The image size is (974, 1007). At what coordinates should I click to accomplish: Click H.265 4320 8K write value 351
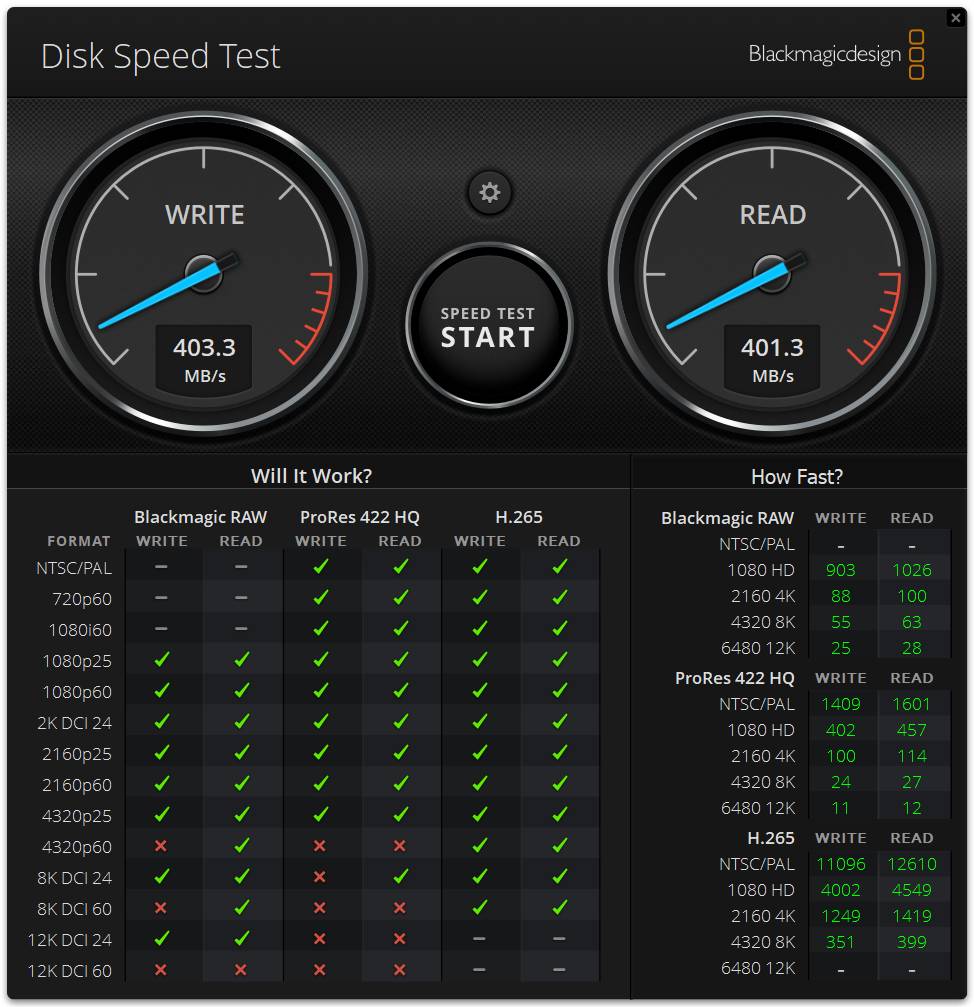(x=840, y=942)
